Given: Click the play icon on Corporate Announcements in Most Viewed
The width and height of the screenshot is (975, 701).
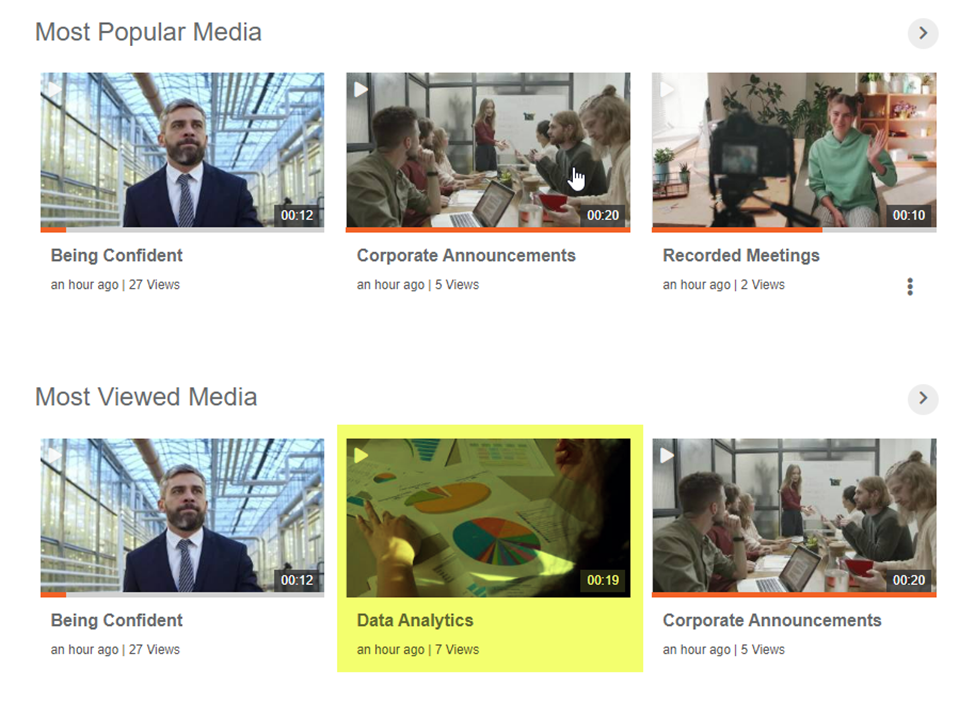Looking at the screenshot, I should pos(667,455).
